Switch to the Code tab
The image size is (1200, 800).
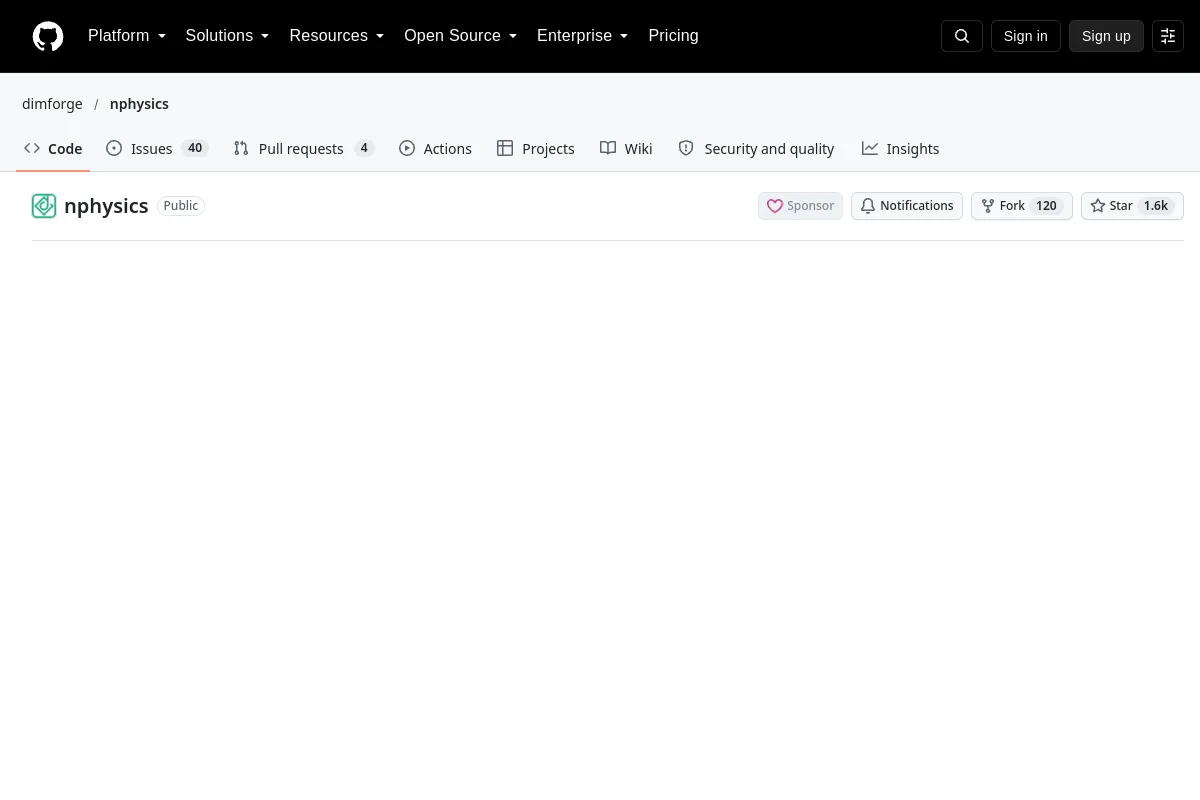[x=53, y=148]
